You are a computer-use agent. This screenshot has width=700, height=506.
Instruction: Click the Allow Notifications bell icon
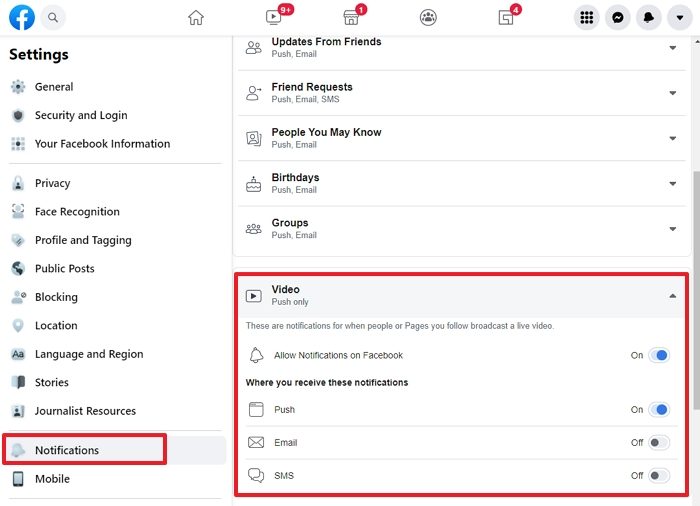(256, 355)
